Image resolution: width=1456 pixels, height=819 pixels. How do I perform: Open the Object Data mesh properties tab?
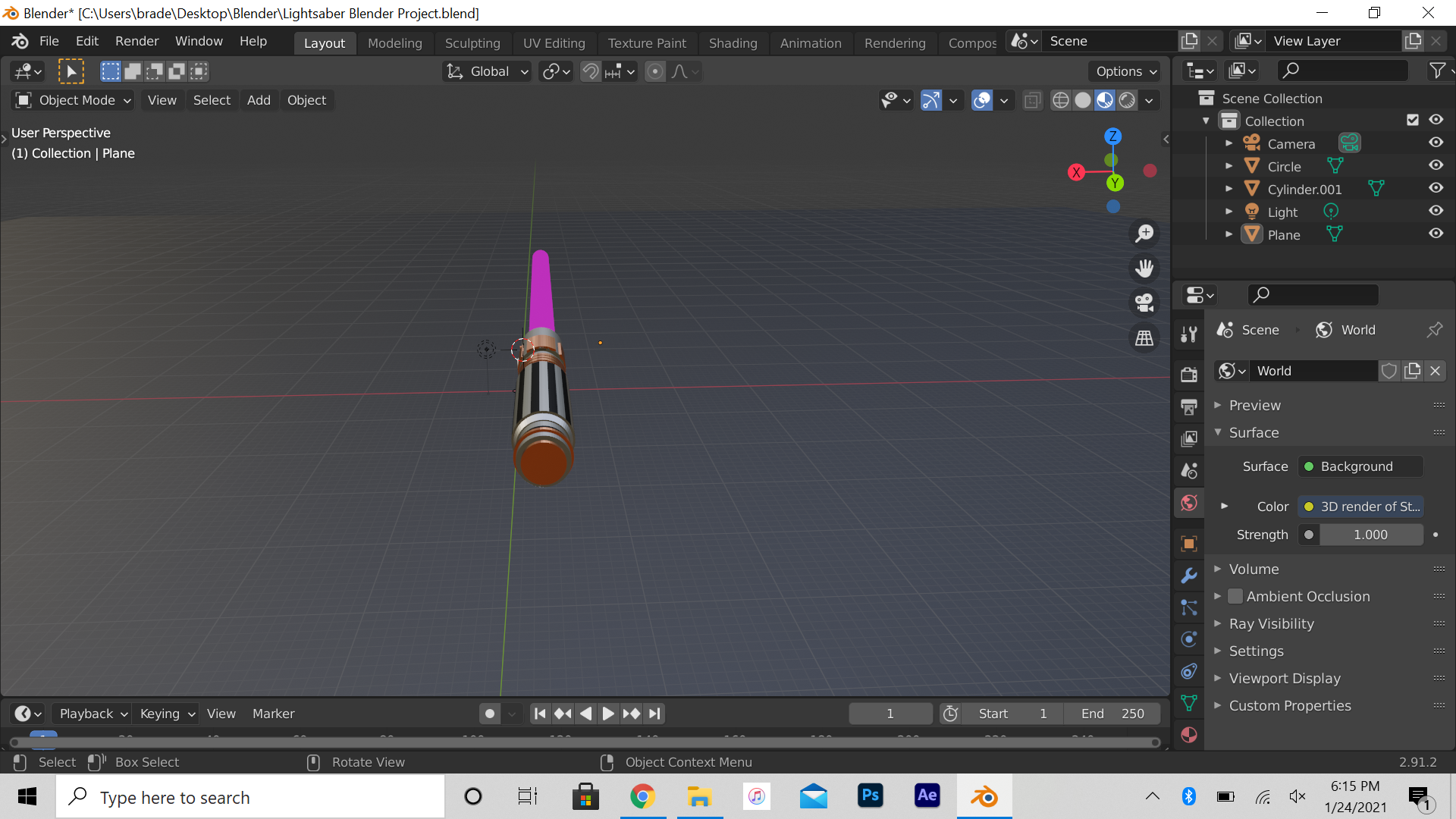click(1189, 703)
